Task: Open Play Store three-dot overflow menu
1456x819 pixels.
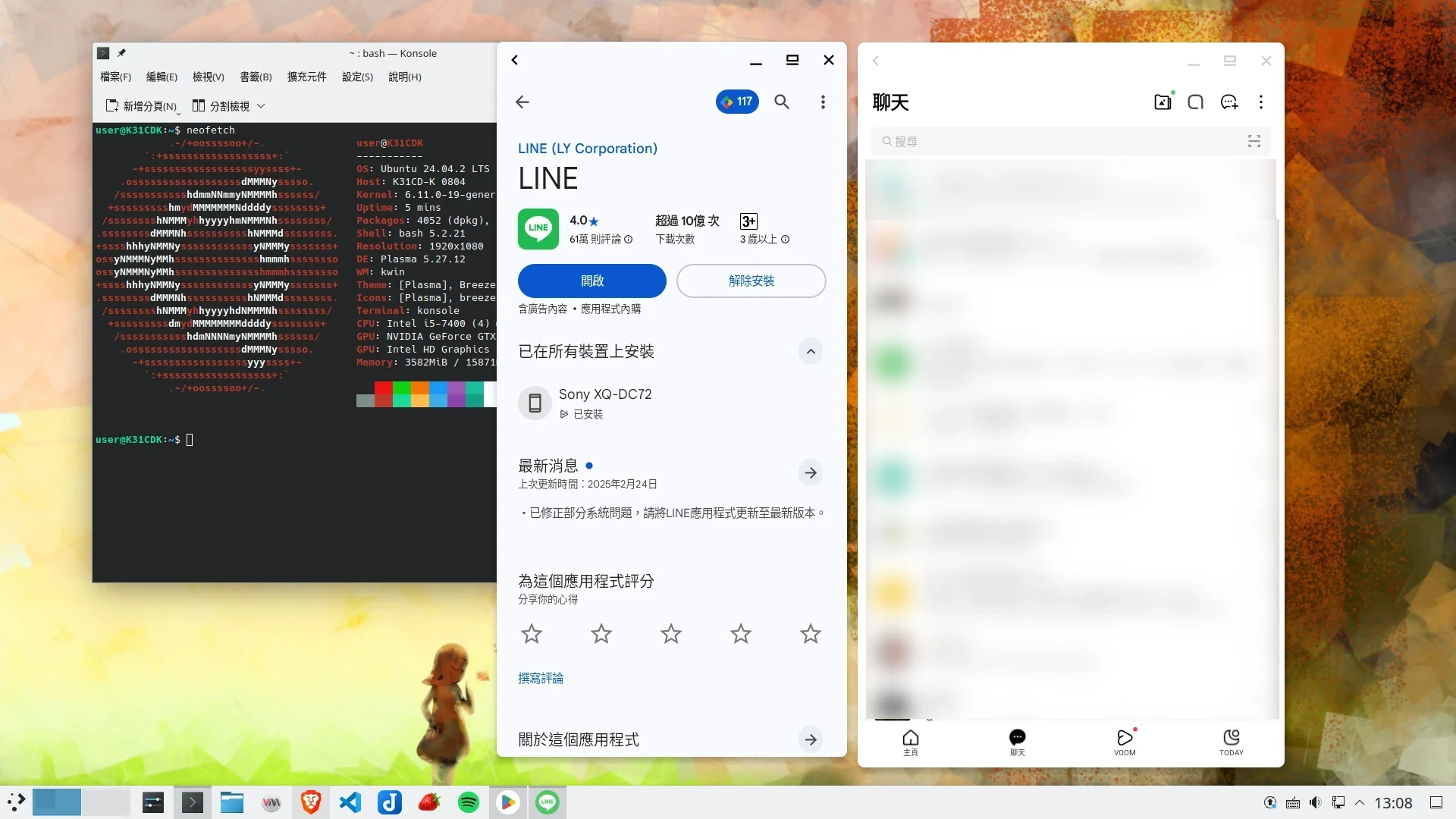Action: click(823, 102)
